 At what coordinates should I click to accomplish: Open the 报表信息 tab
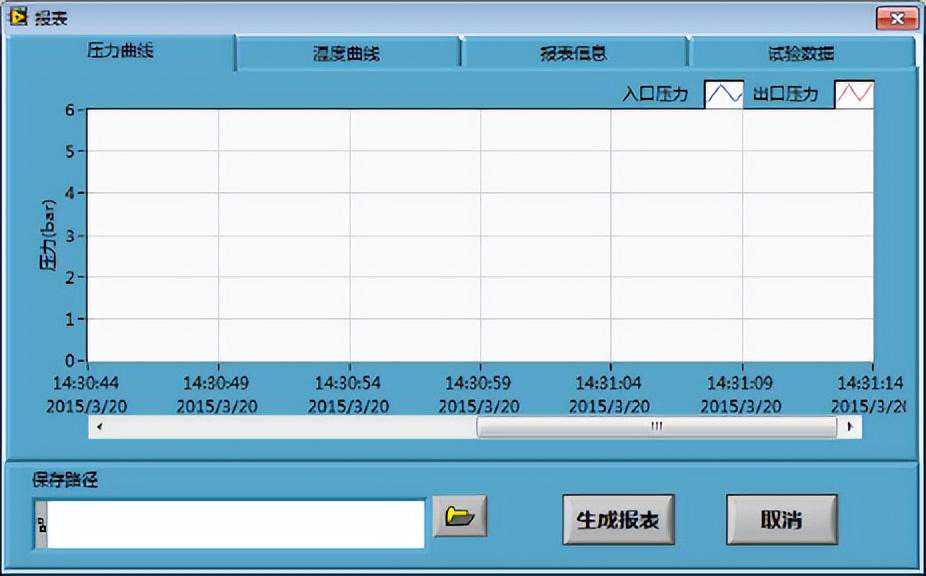pos(573,54)
